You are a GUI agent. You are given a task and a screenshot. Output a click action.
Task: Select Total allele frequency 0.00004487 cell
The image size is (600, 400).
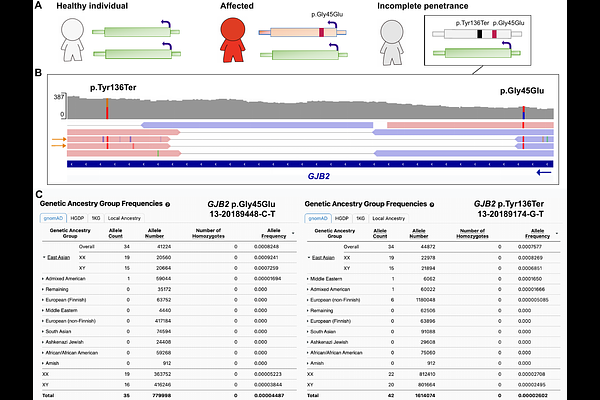(269, 395)
